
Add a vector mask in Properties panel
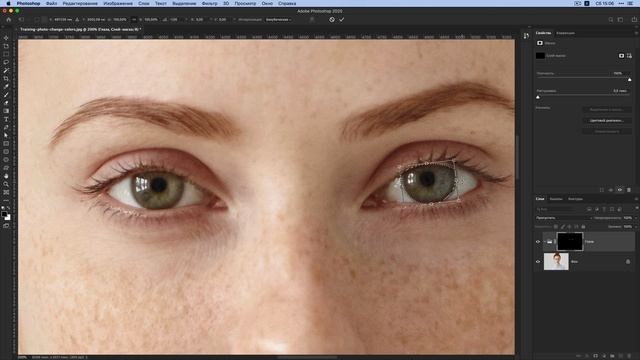(629, 56)
